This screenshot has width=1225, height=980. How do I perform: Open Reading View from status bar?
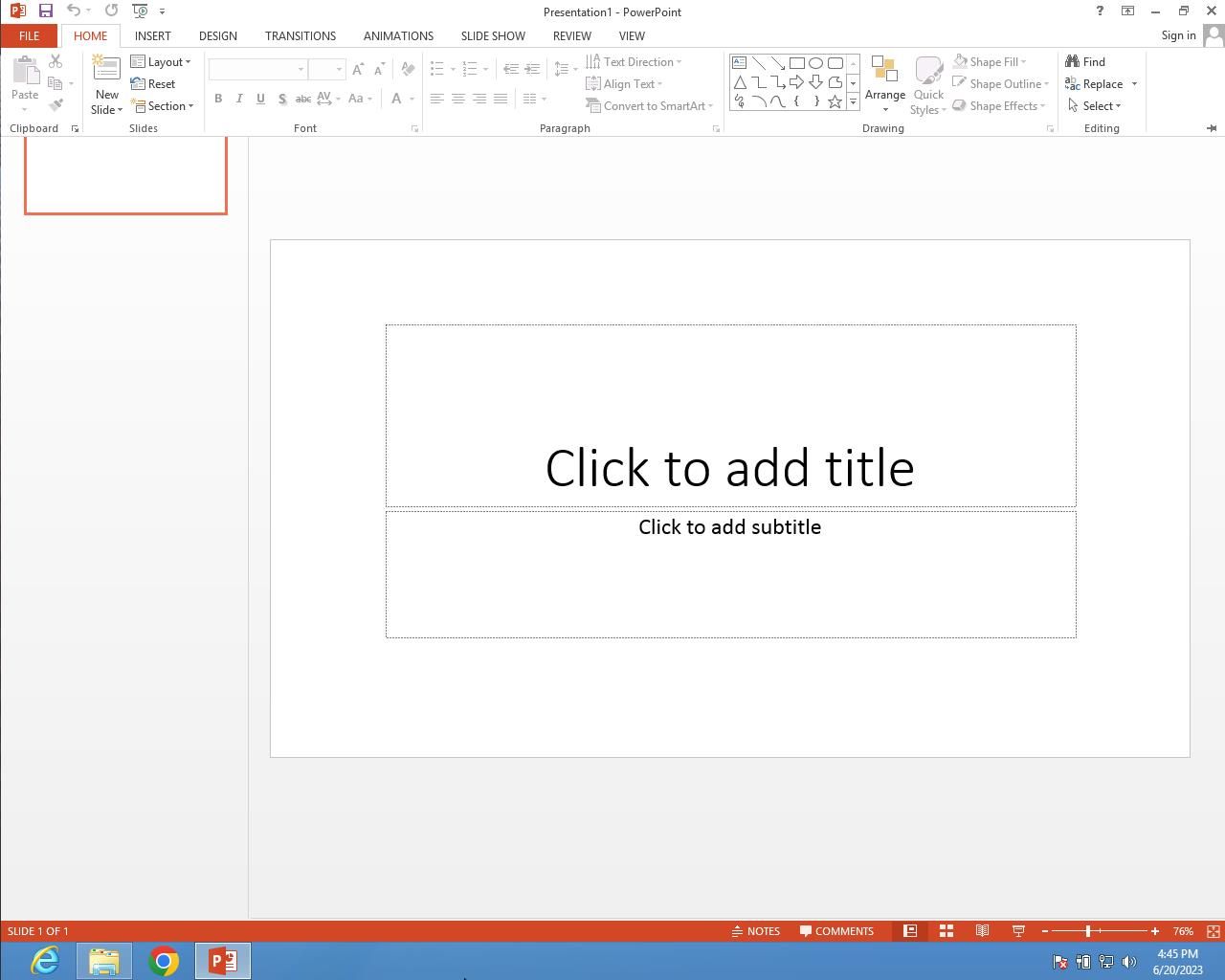tap(982, 931)
